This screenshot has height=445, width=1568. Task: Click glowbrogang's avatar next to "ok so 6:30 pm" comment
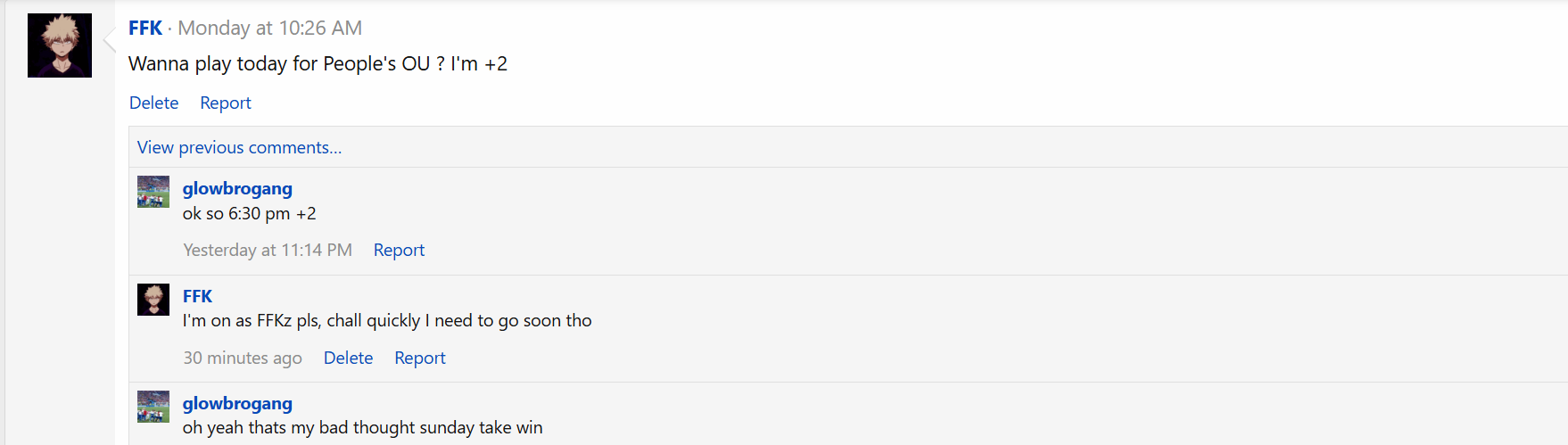click(x=153, y=192)
